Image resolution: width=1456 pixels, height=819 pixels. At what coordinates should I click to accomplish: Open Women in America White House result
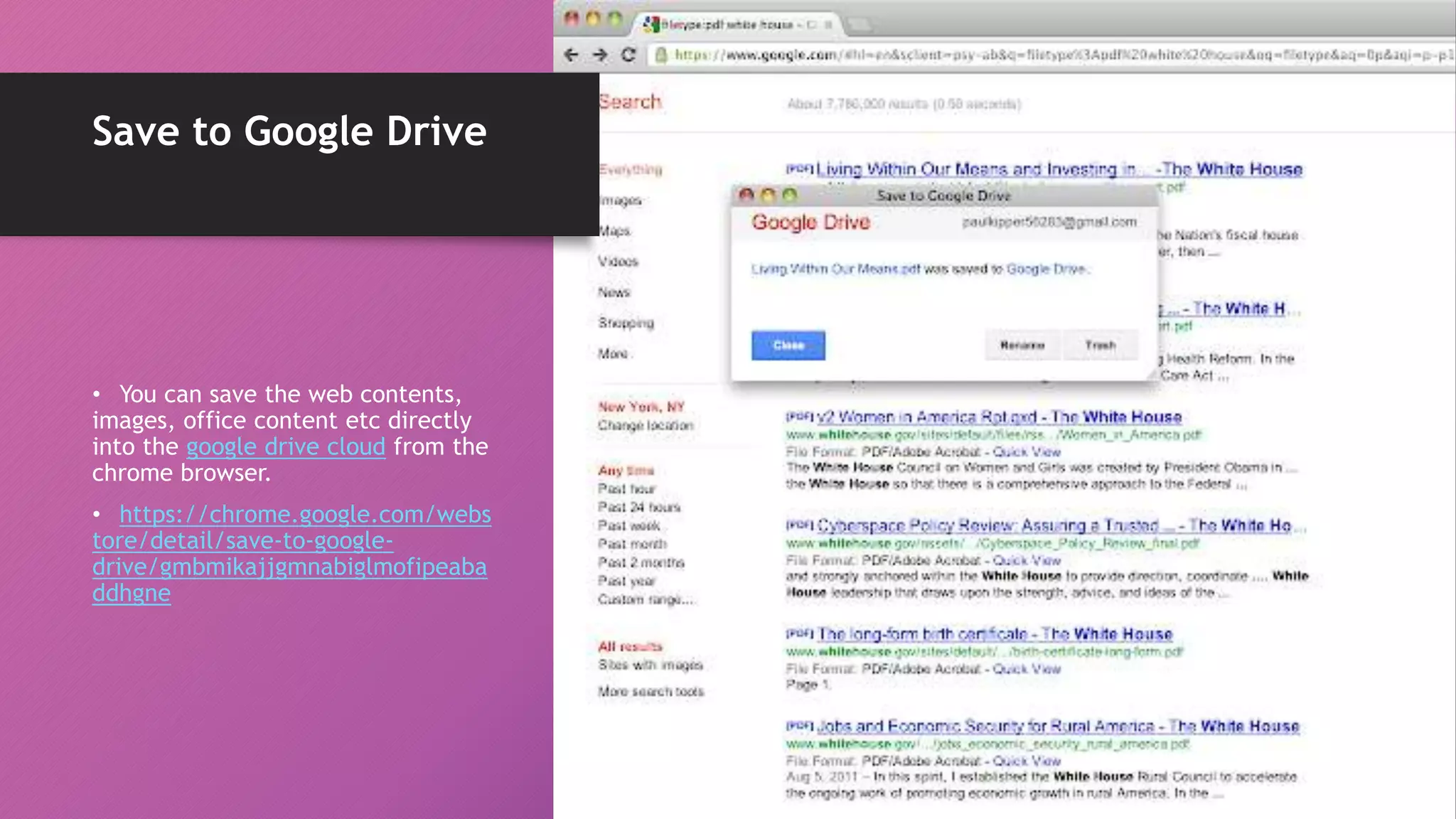(1000, 417)
